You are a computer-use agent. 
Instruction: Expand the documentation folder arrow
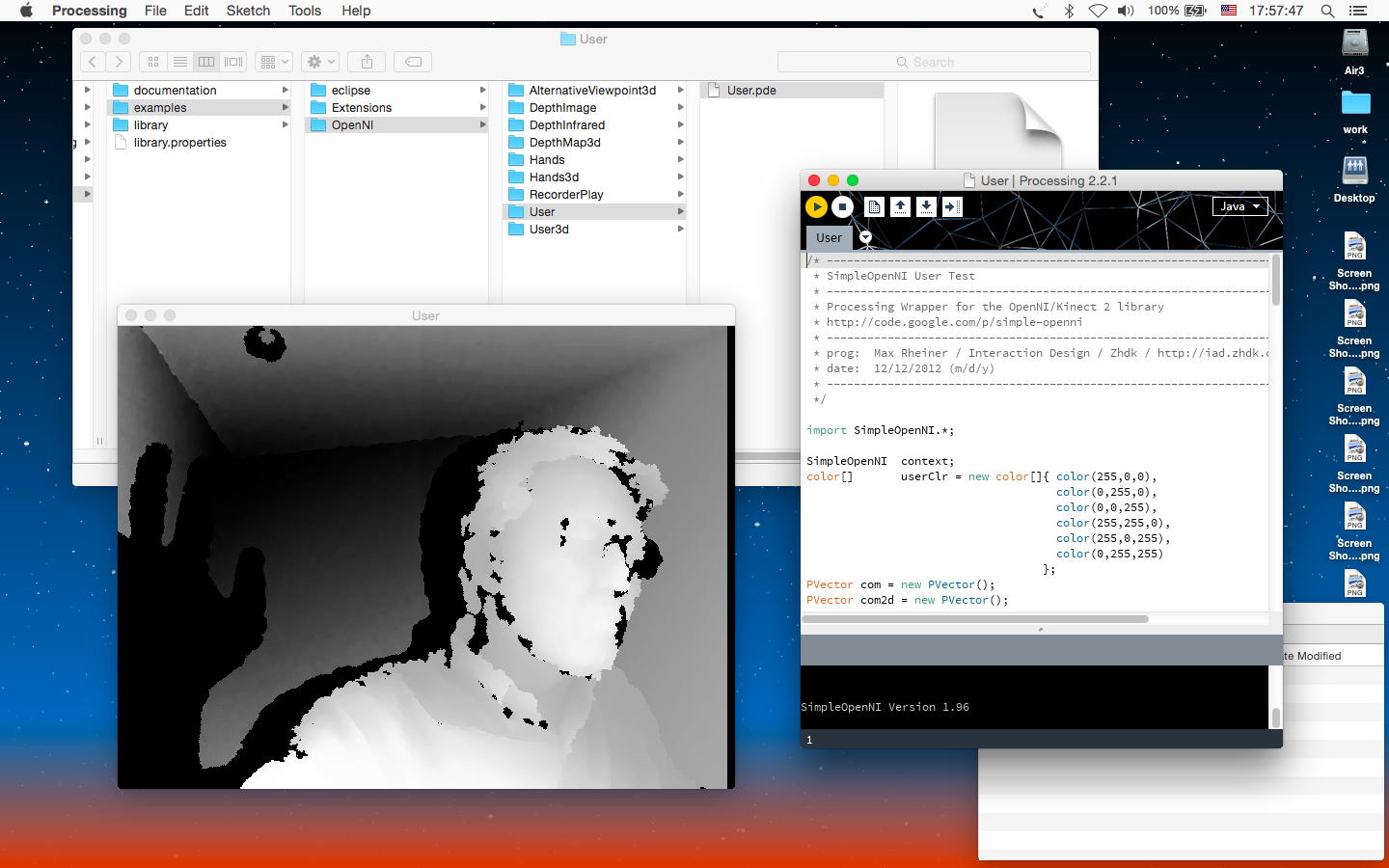285,91
